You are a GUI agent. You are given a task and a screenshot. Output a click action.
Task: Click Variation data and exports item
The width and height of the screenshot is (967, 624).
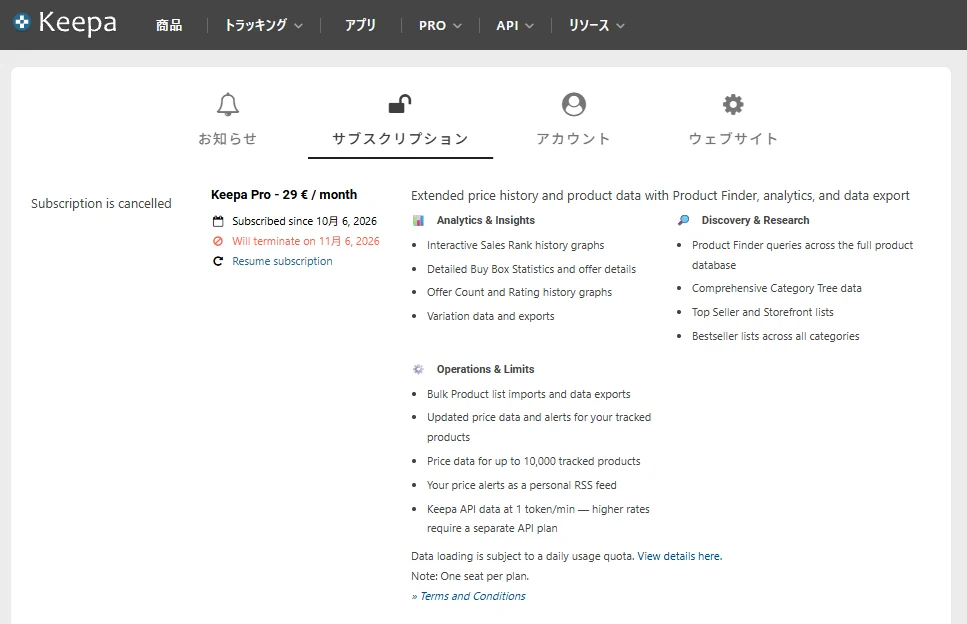[491, 316]
